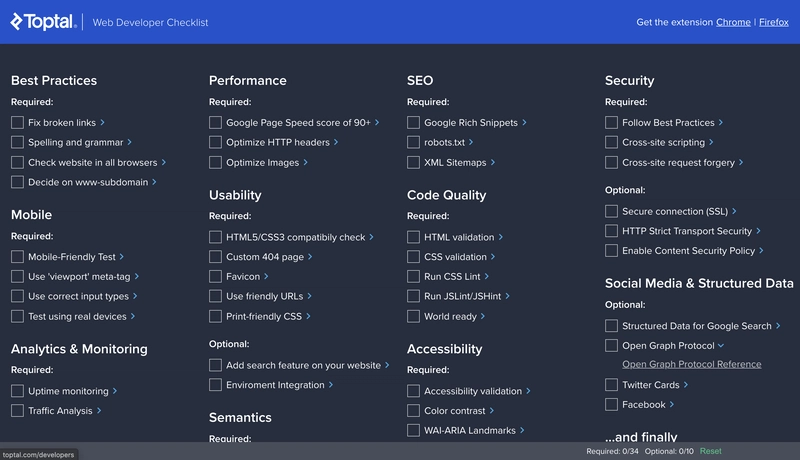Expand the Use correct input types chevron

(x=135, y=296)
